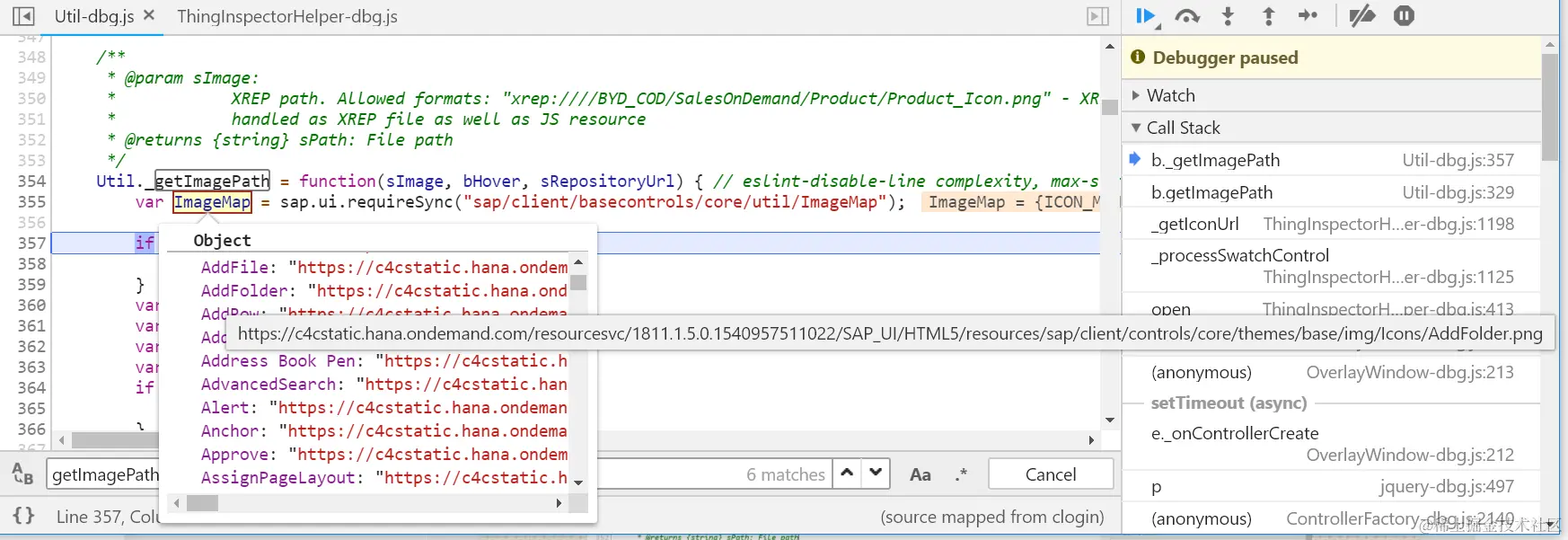Screen dimensions: 1568x540
Task: Click code editor horizontal scrollbar right arrow
Action: [x=1091, y=440]
